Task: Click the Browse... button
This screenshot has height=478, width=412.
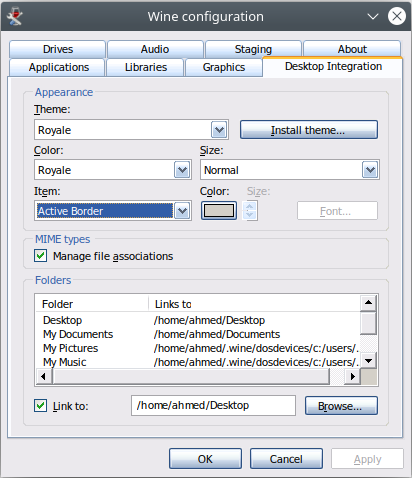Action: [341, 406]
